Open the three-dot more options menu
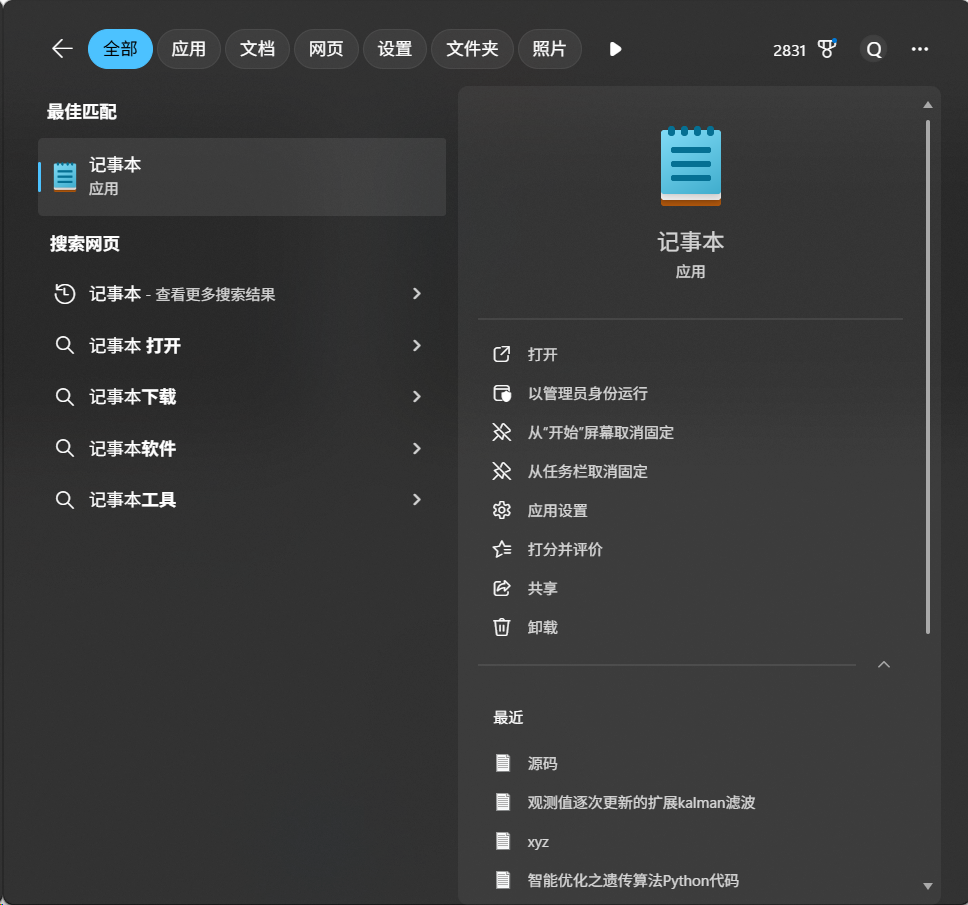This screenshot has width=968, height=905. [920, 49]
